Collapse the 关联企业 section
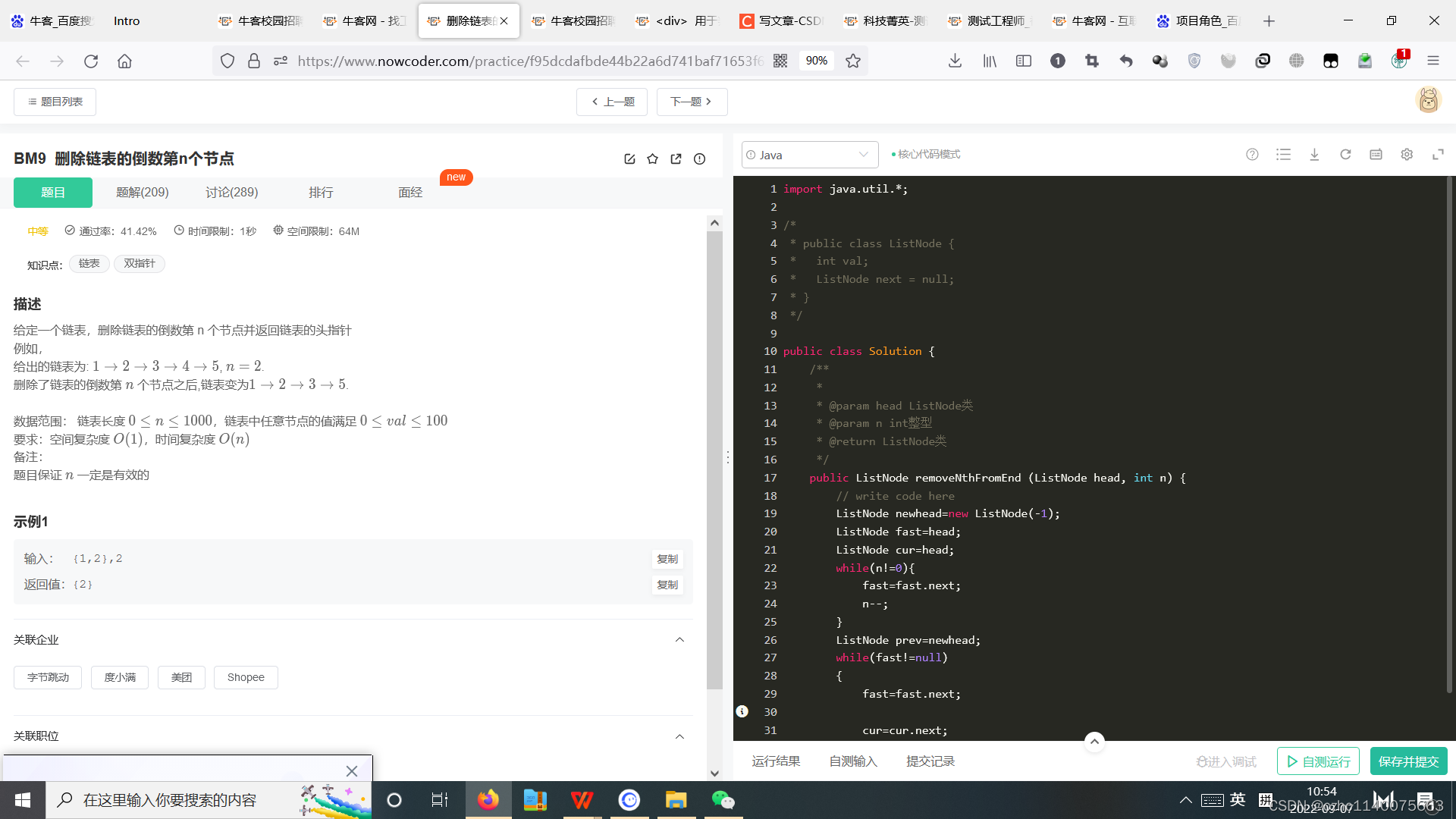Viewport: 1456px width, 819px height. (680, 640)
